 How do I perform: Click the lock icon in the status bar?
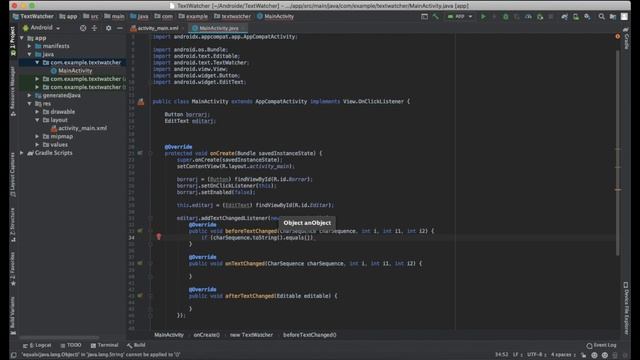click(583, 355)
